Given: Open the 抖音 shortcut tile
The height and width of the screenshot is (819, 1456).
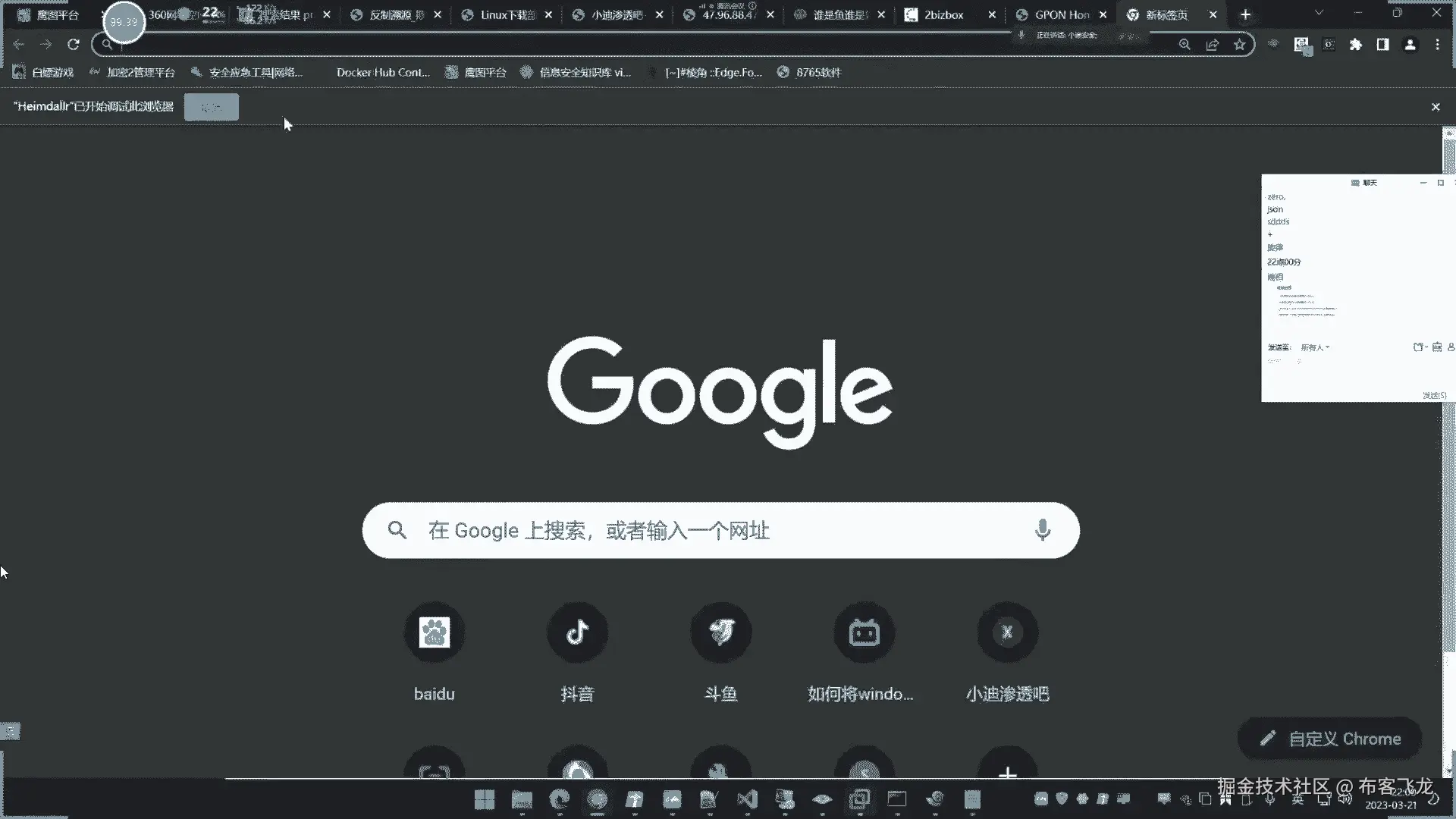Looking at the screenshot, I should [577, 632].
